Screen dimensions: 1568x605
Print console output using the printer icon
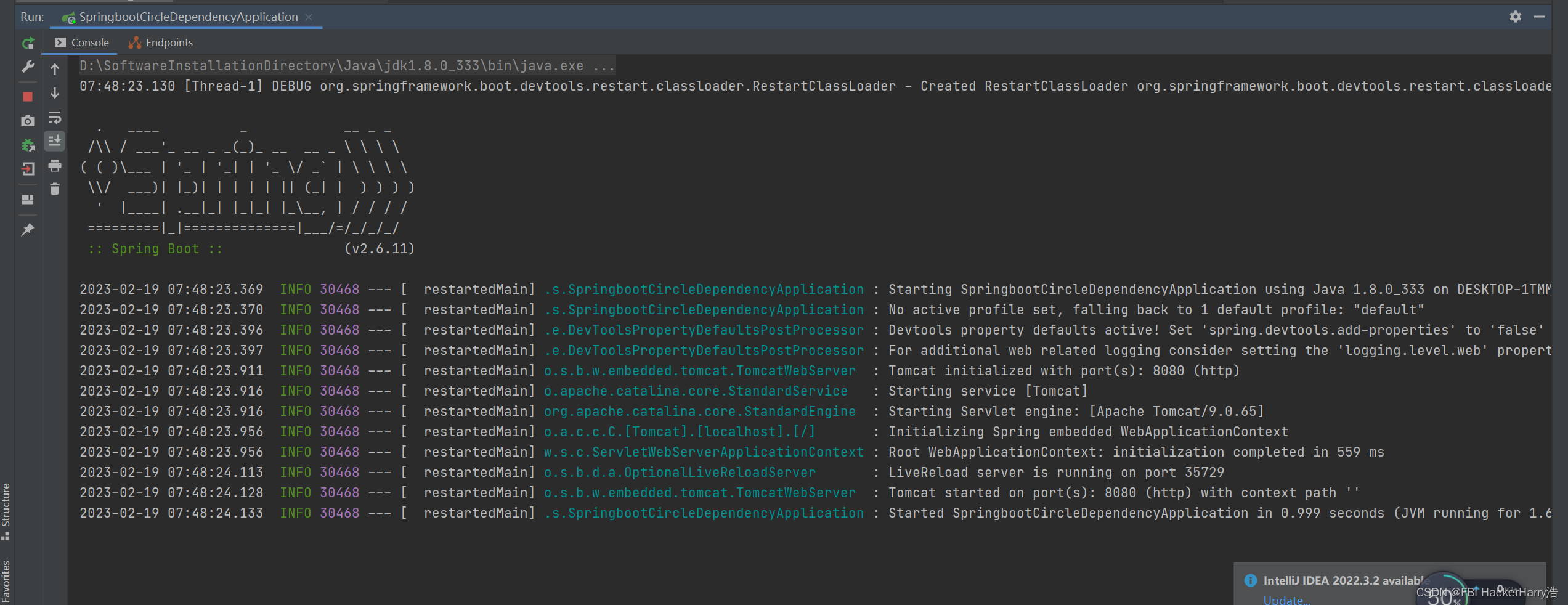tap(55, 165)
